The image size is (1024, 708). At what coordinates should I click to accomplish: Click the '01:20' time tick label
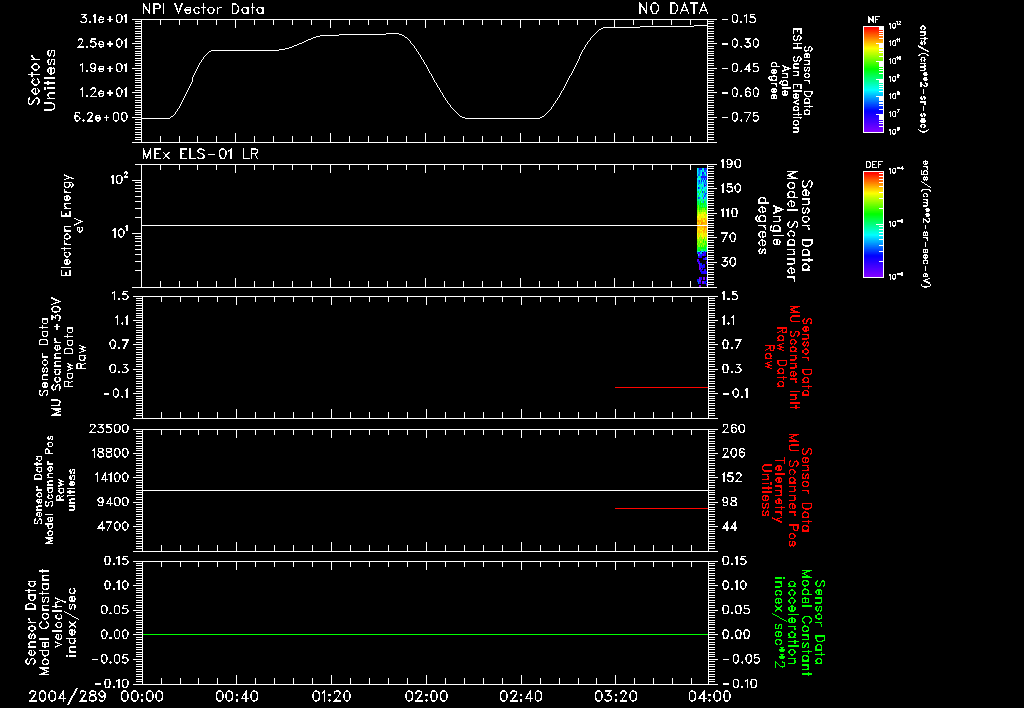331,696
